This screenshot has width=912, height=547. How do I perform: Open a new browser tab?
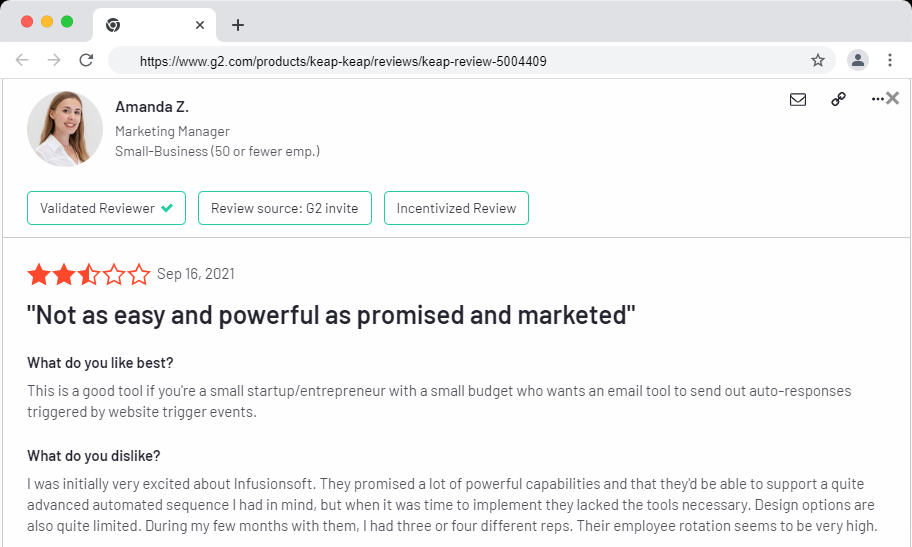(x=237, y=25)
